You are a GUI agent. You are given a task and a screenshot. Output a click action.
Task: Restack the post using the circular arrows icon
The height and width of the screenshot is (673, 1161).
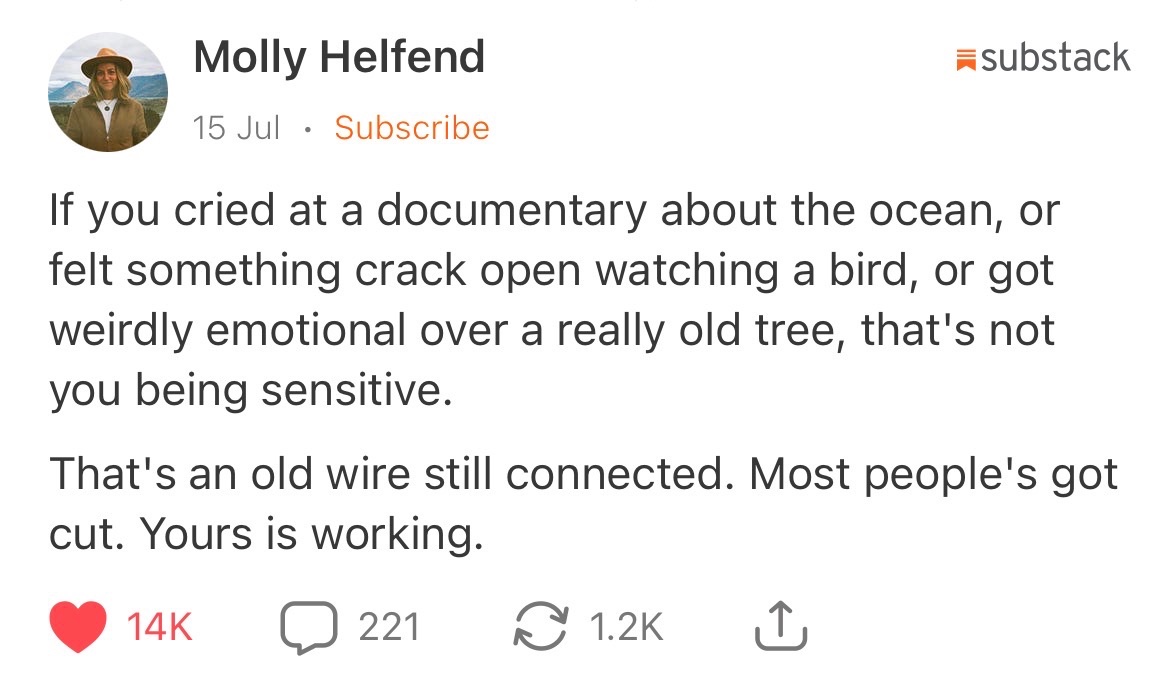[x=541, y=626]
